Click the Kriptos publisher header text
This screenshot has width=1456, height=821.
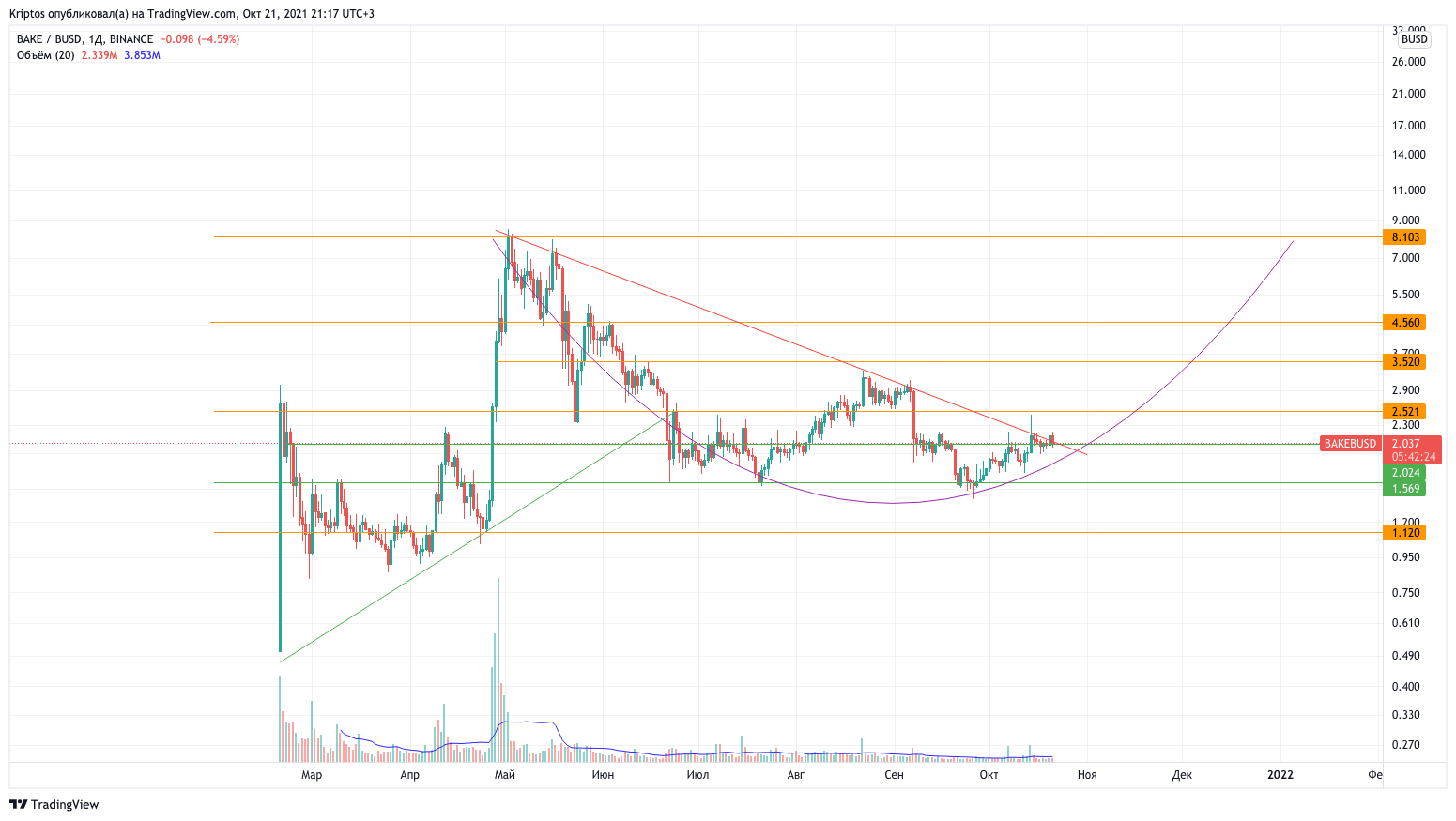coord(192,14)
